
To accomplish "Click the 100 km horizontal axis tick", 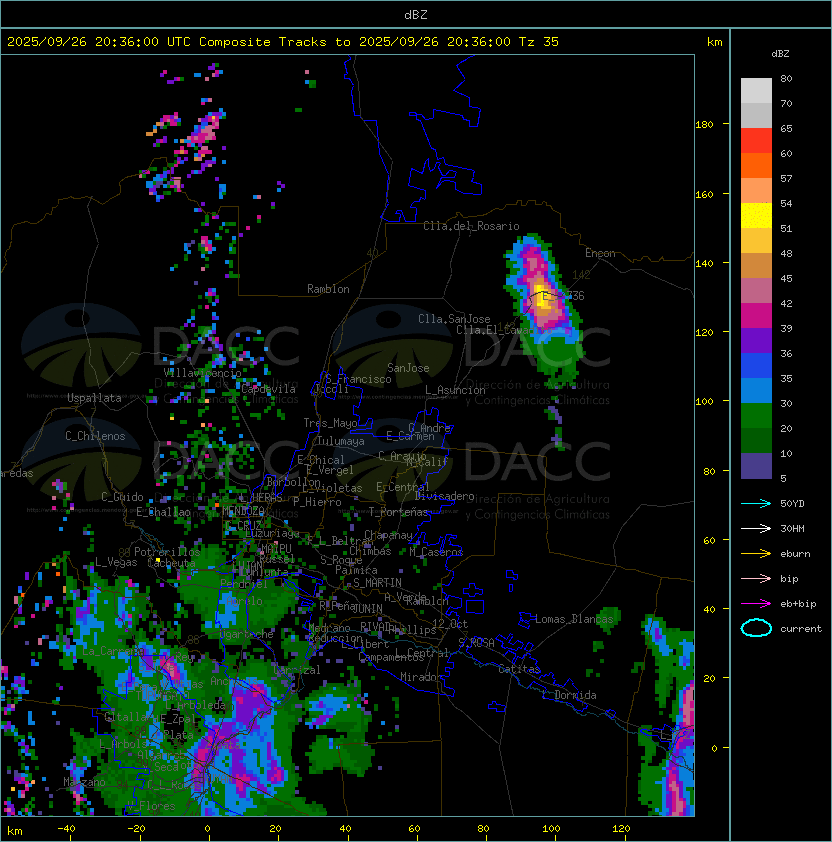I will click(x=551, y=829).
